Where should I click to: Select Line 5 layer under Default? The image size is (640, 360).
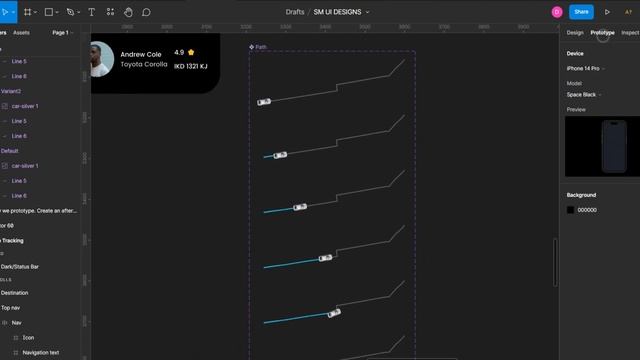[x=19, y=181]
